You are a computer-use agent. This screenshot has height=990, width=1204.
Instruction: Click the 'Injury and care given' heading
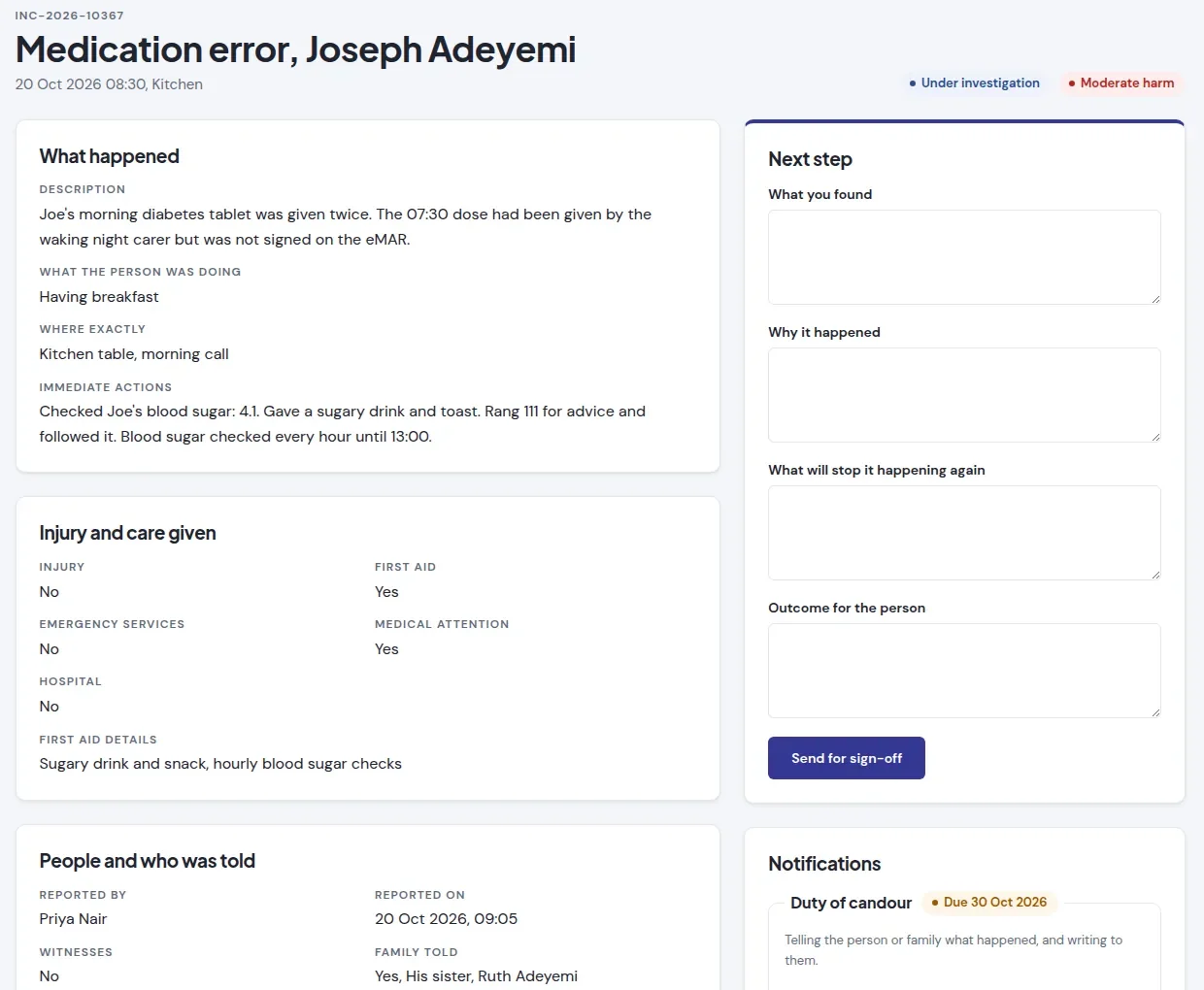coord(127,533)
